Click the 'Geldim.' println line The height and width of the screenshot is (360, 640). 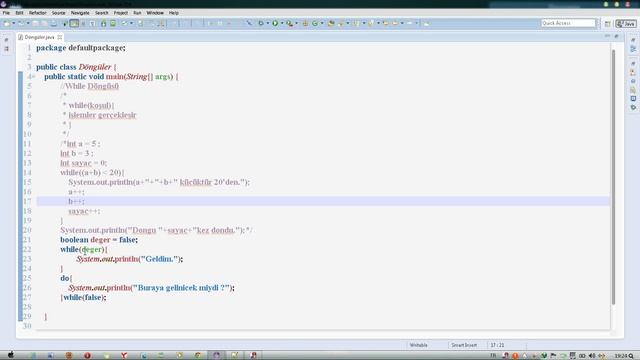129,259
